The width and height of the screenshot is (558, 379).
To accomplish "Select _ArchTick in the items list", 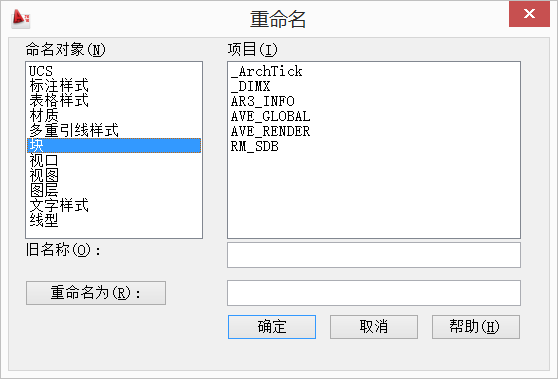I will 374,71.
